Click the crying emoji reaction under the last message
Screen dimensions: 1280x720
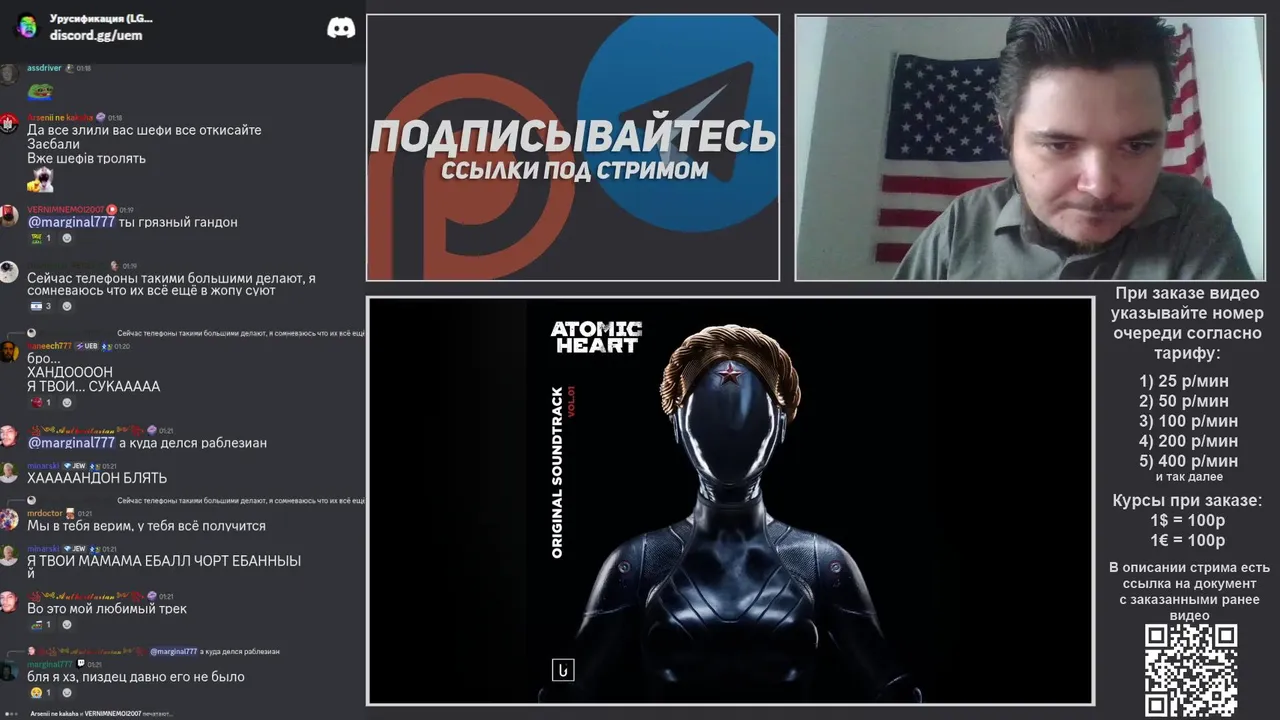[x=41, y=692]
